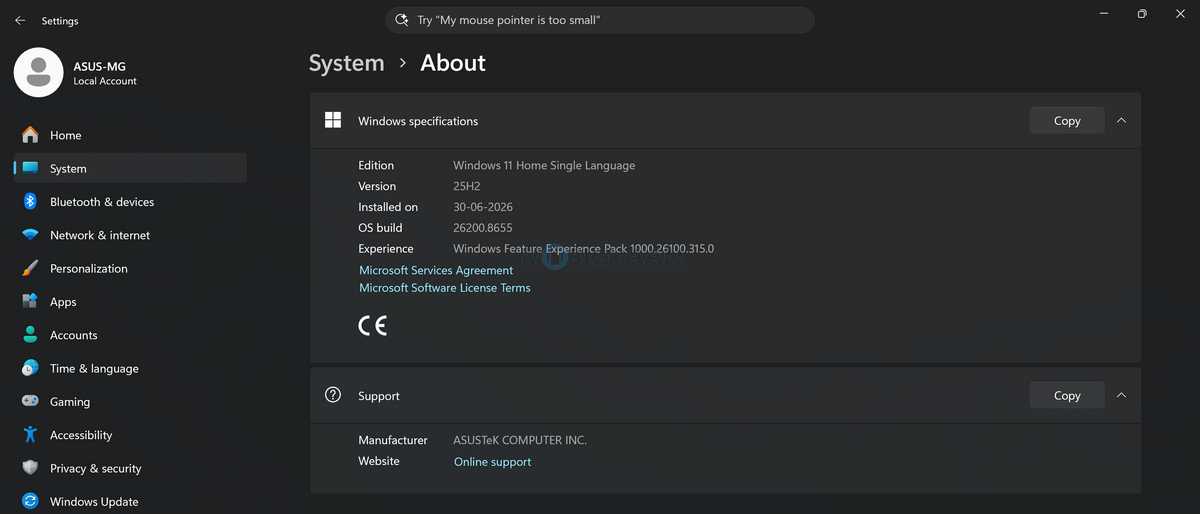Open the Online support link
Screen dimensions: 1200x514
492,462
